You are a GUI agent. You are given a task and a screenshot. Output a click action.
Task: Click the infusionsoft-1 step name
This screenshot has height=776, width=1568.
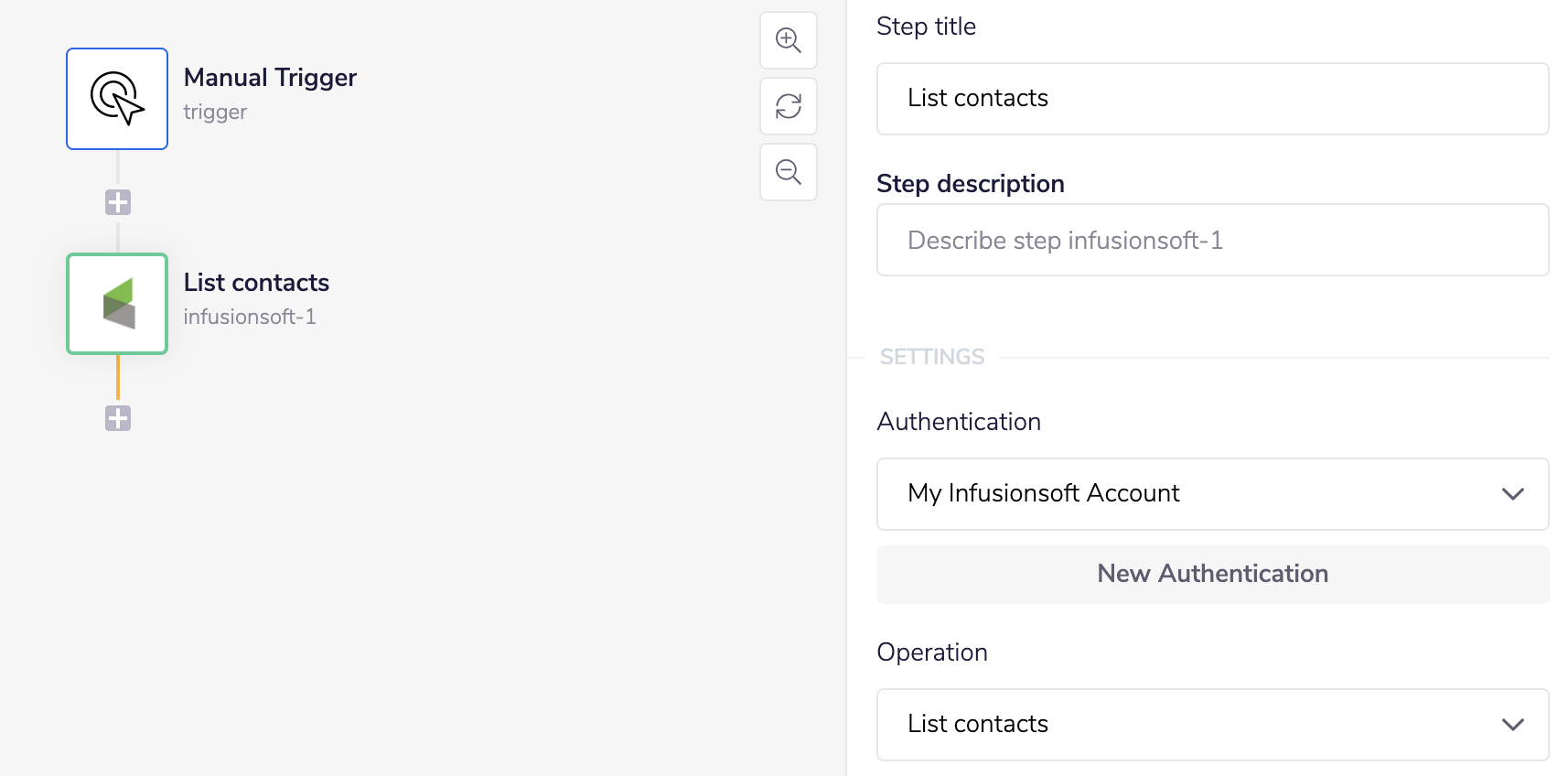[250, 317]
